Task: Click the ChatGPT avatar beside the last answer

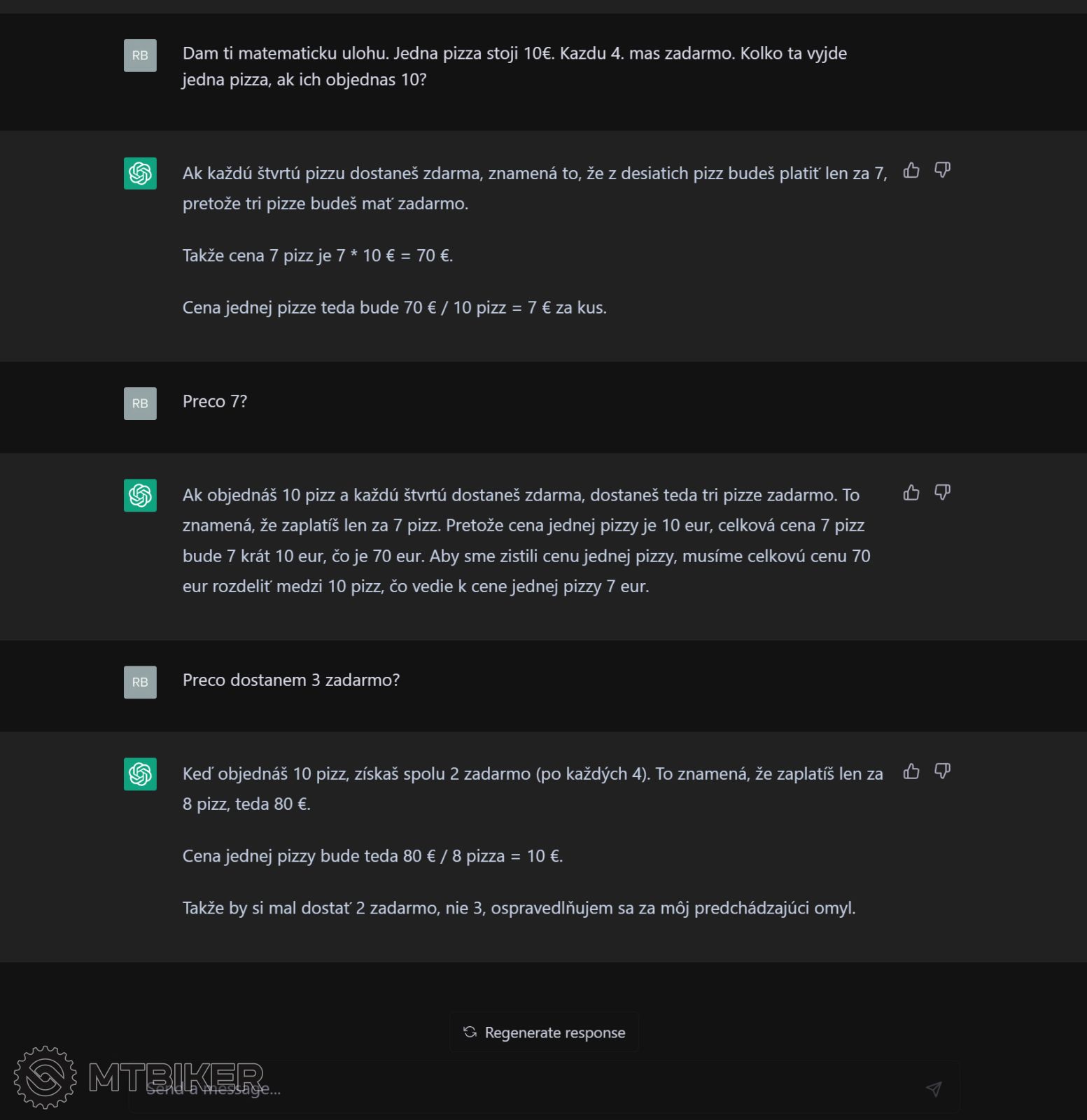Action: pos(140,773)
